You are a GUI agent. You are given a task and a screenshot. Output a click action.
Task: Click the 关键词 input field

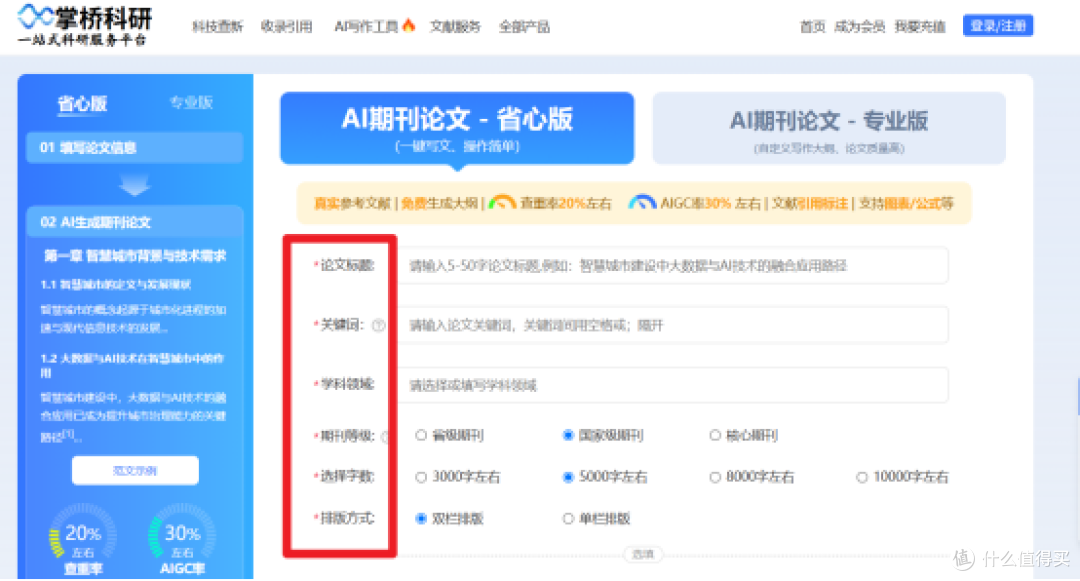(x=673, y=325)
